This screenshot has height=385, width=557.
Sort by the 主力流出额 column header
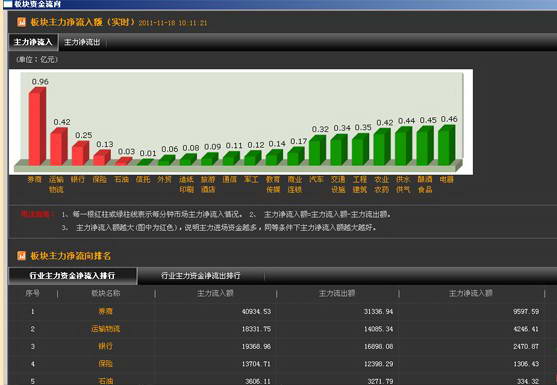coord(337,293)
